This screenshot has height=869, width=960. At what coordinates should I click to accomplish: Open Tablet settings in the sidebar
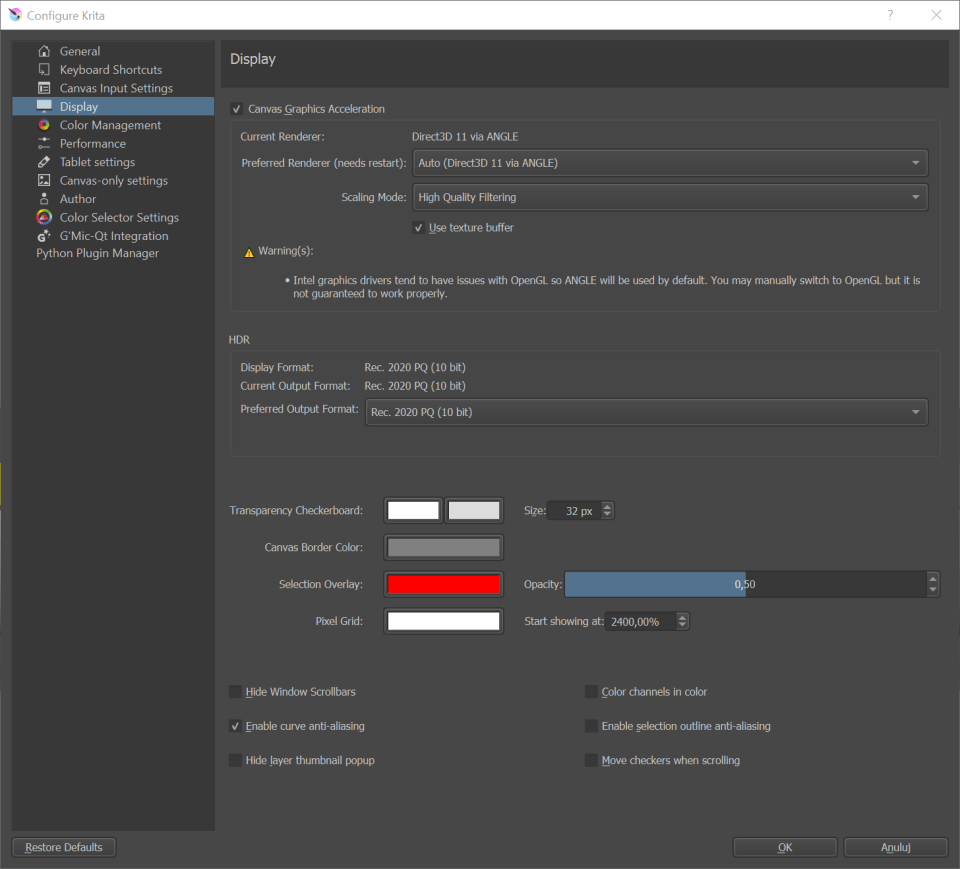tap(95, 161)
